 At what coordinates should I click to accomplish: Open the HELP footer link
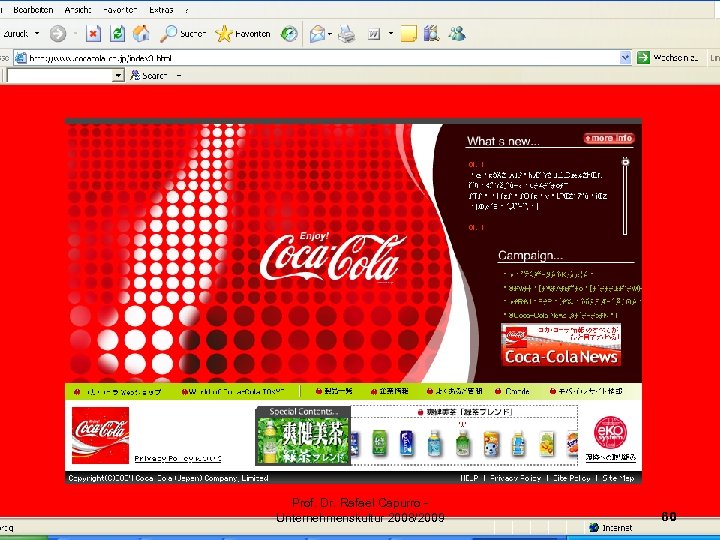(469, 478)
